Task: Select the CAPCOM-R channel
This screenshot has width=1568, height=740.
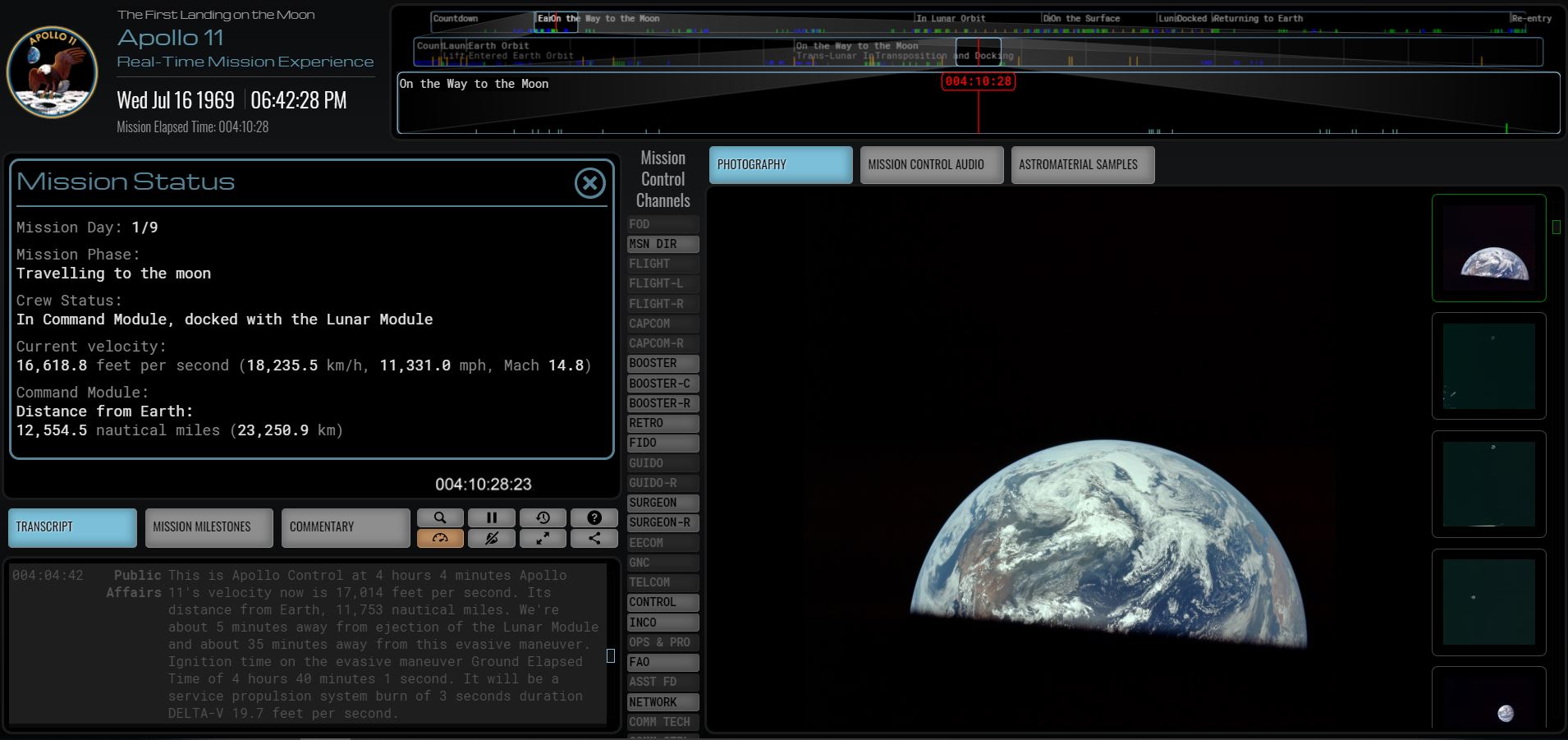Action: [x=663, y=343]
